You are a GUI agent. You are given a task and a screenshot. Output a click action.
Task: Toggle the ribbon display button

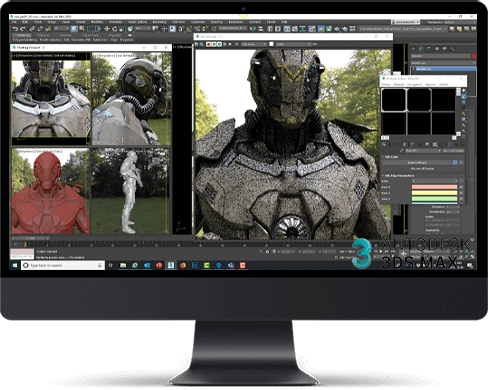tap(287, 29)
